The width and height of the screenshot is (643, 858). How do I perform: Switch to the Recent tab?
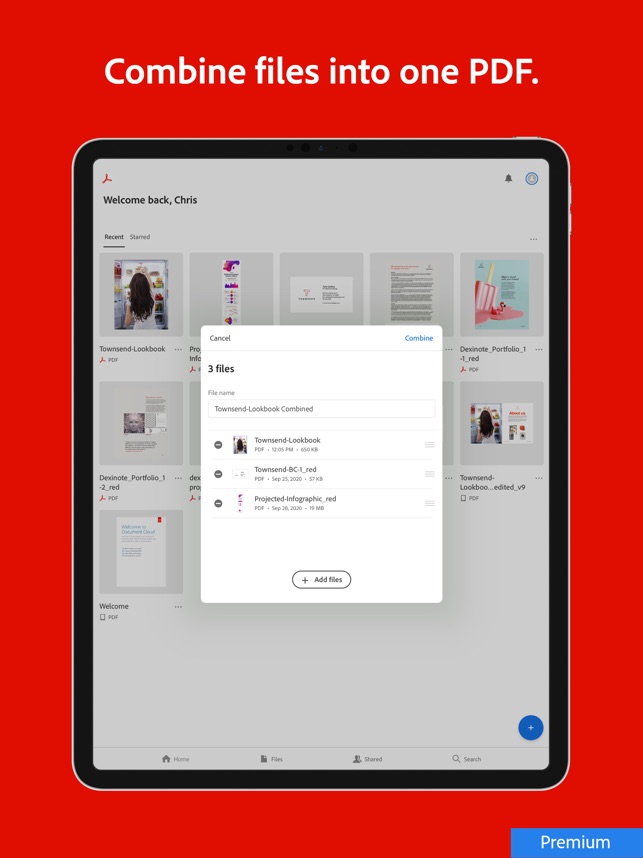(x=114, y=237)
